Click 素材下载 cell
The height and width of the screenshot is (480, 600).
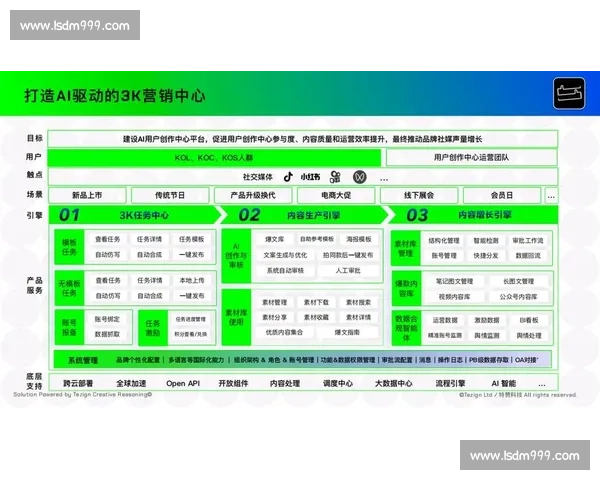coord(316,302)
